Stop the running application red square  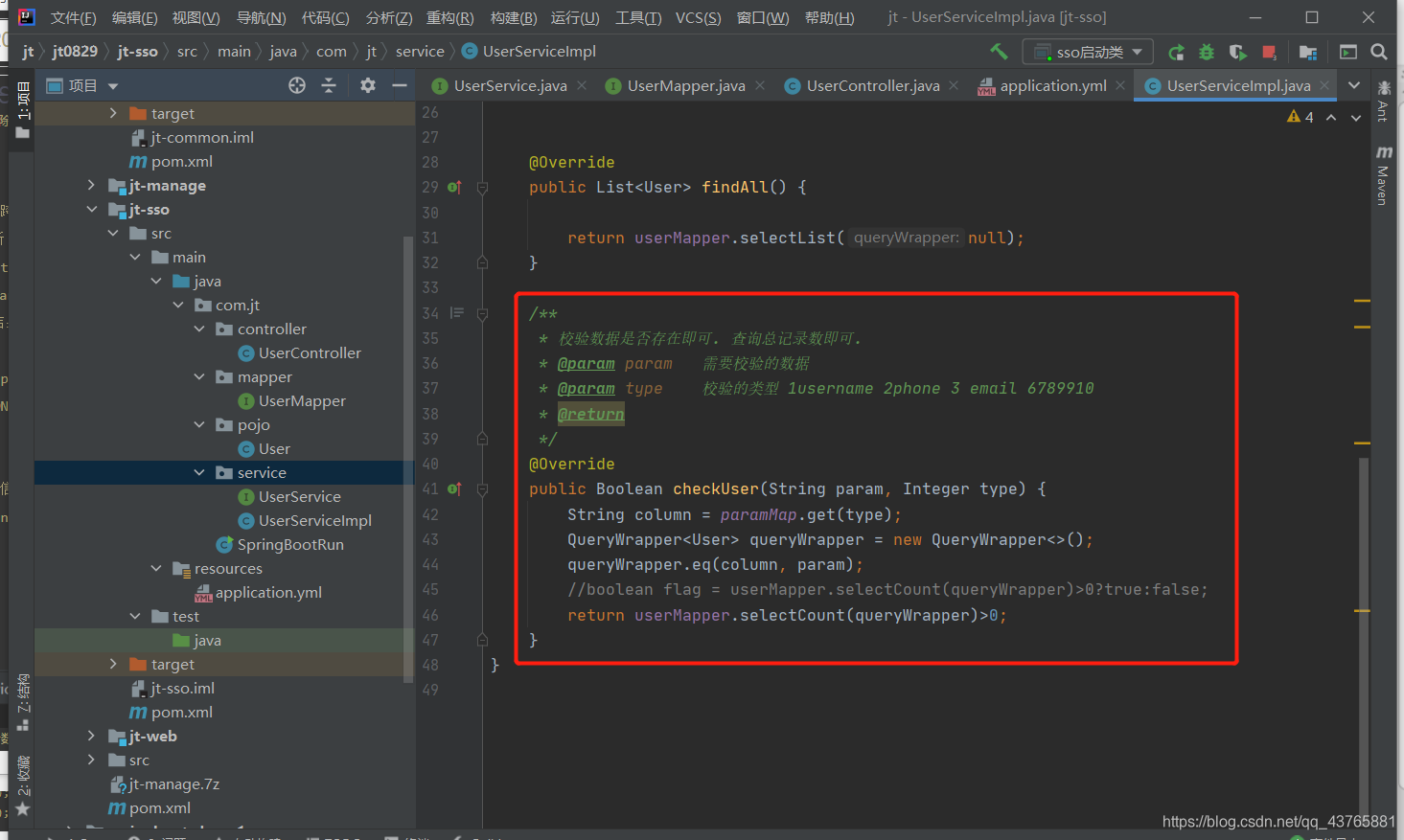click(1269, 52)
